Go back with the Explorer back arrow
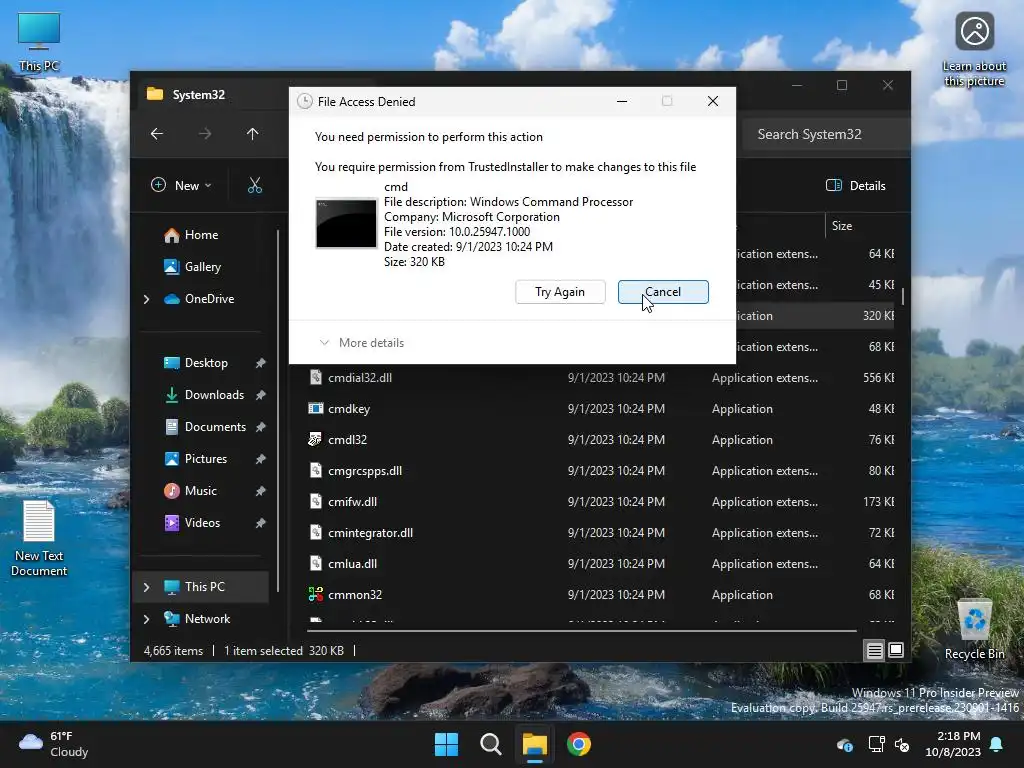Viewport: 1024px width, 768px height. pos(157,134)
